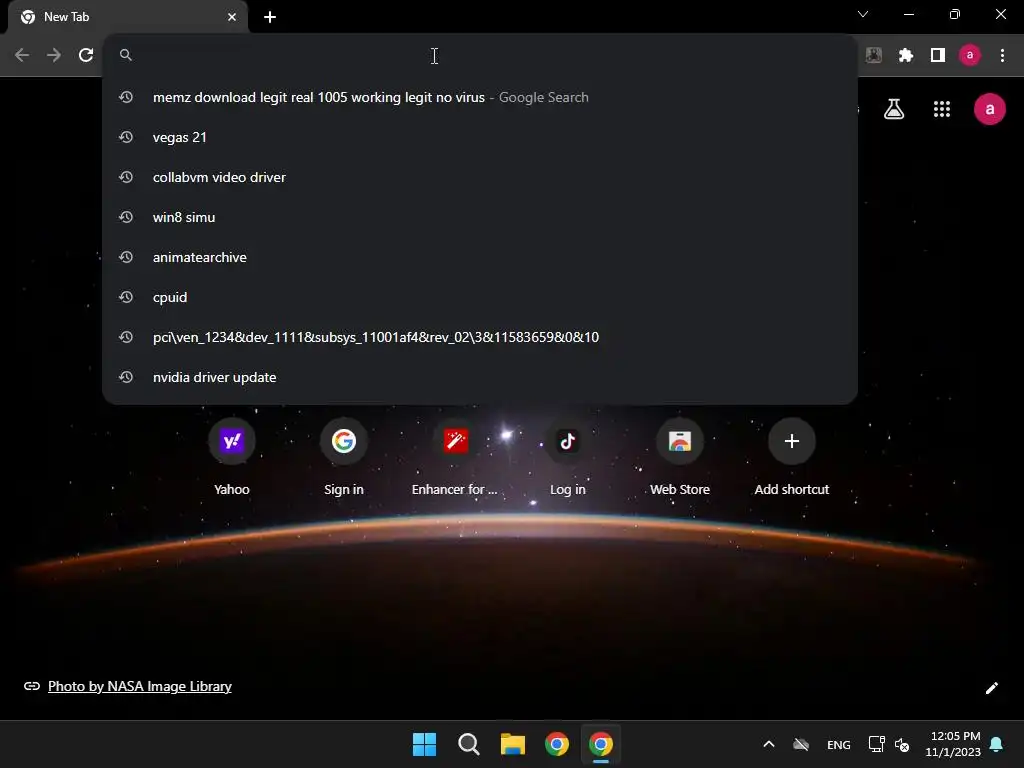
Task: Open the TikTok Log in shortcut
Action: coord(568,457)
